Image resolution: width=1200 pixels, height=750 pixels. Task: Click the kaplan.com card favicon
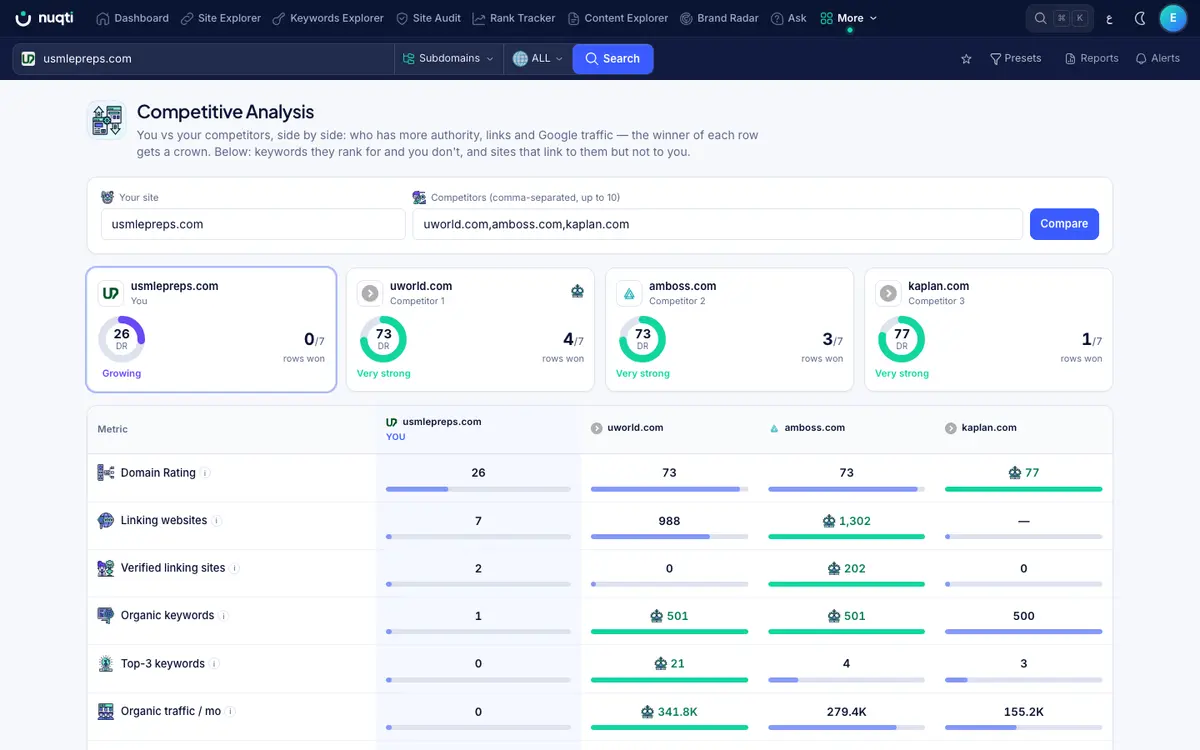tap(888, 293)
